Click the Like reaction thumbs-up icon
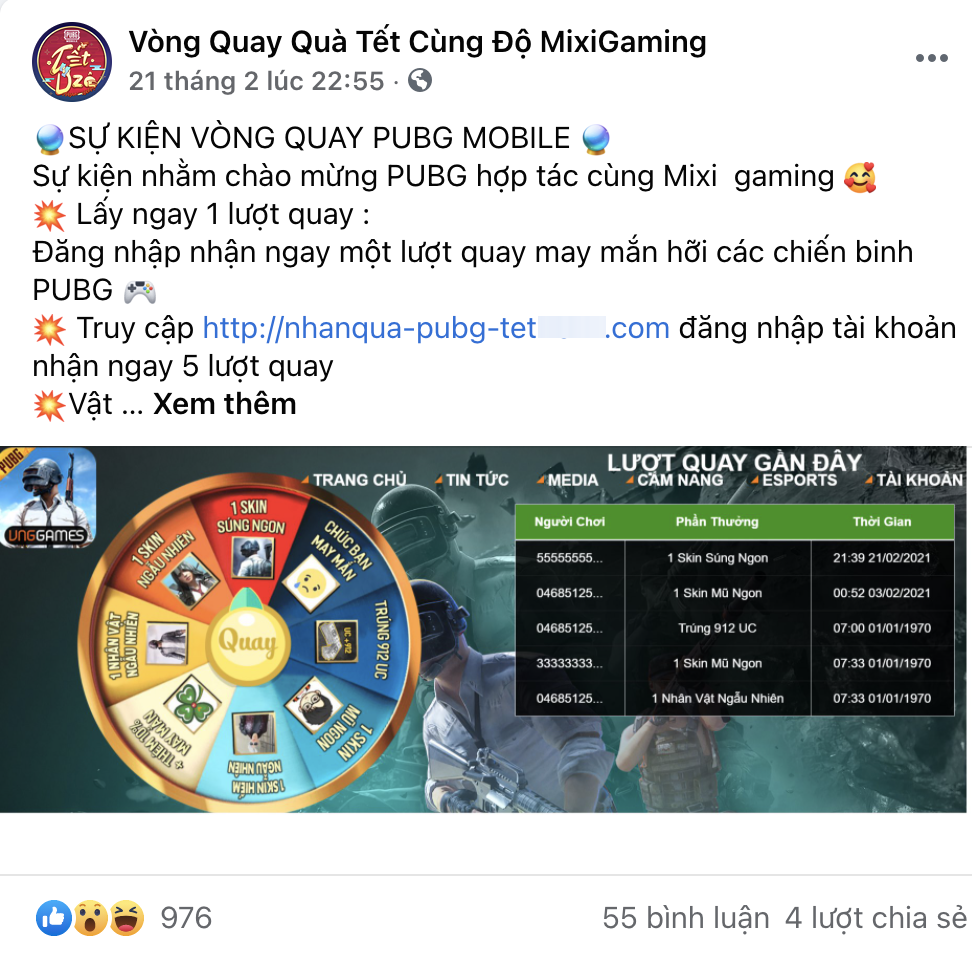The height and width of the screenshot is (956, 972). (x=54, y=918)
